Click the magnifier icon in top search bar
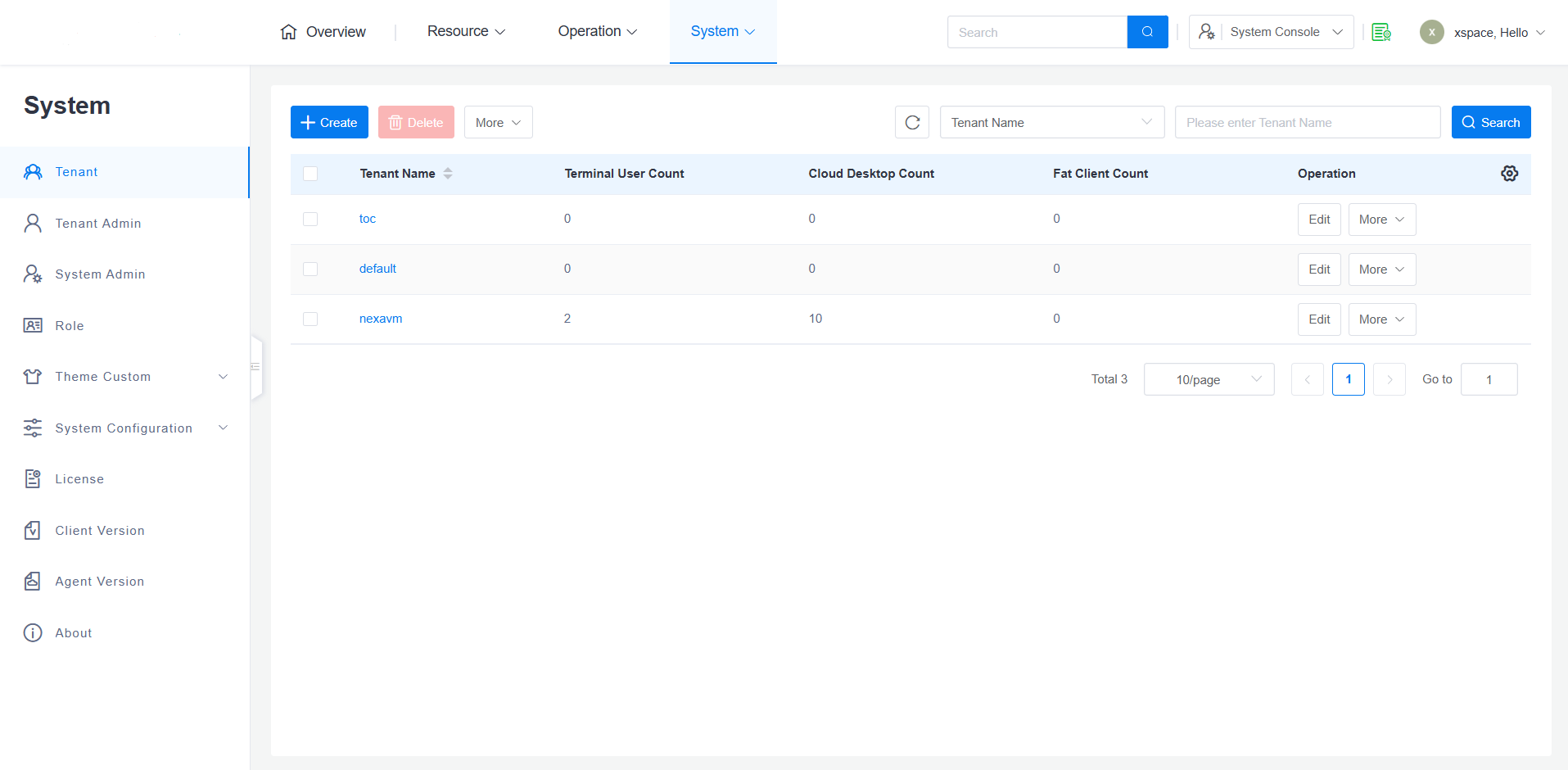 (x=1147, y=32)
